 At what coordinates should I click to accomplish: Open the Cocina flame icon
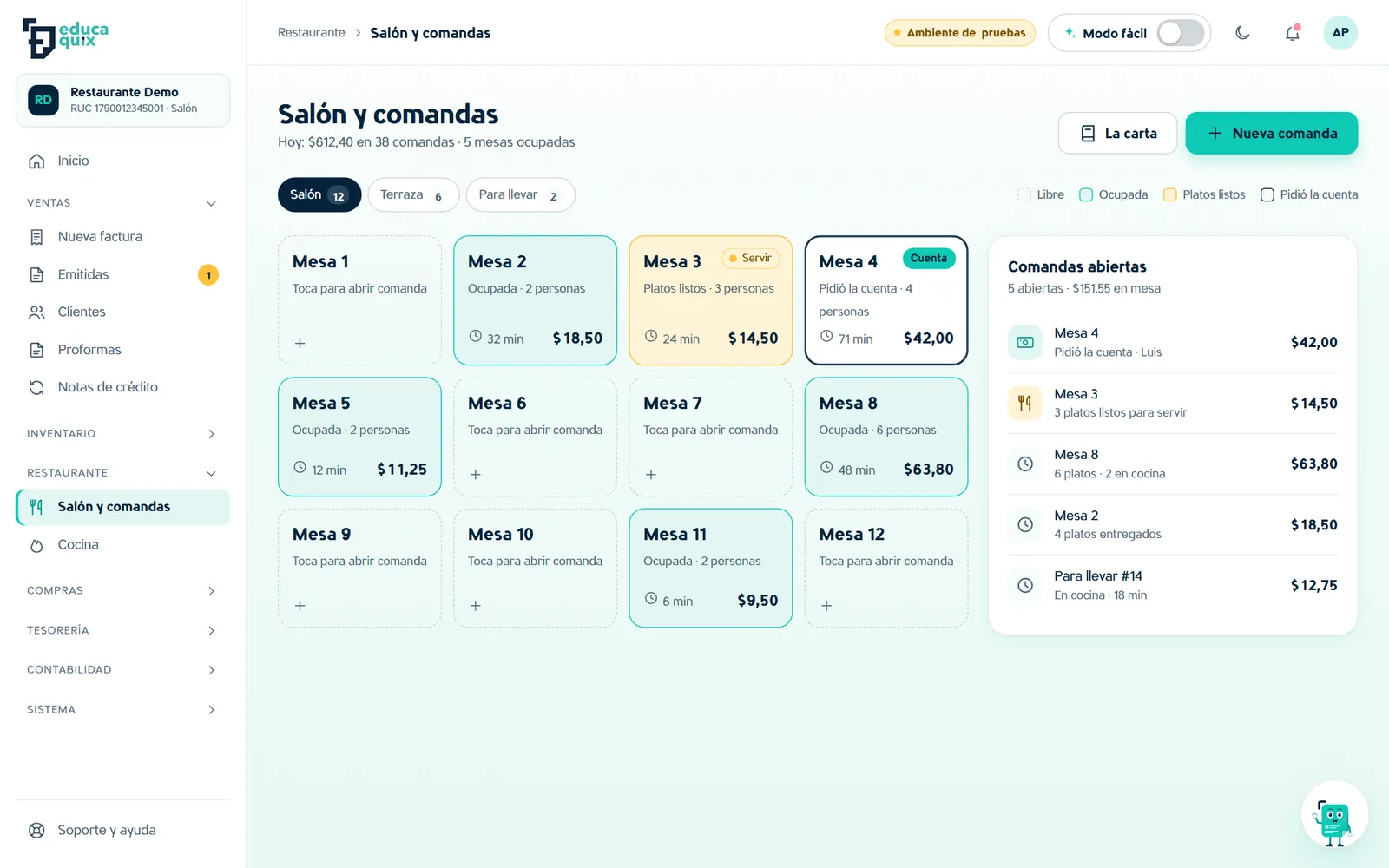[x=36, y=545]
